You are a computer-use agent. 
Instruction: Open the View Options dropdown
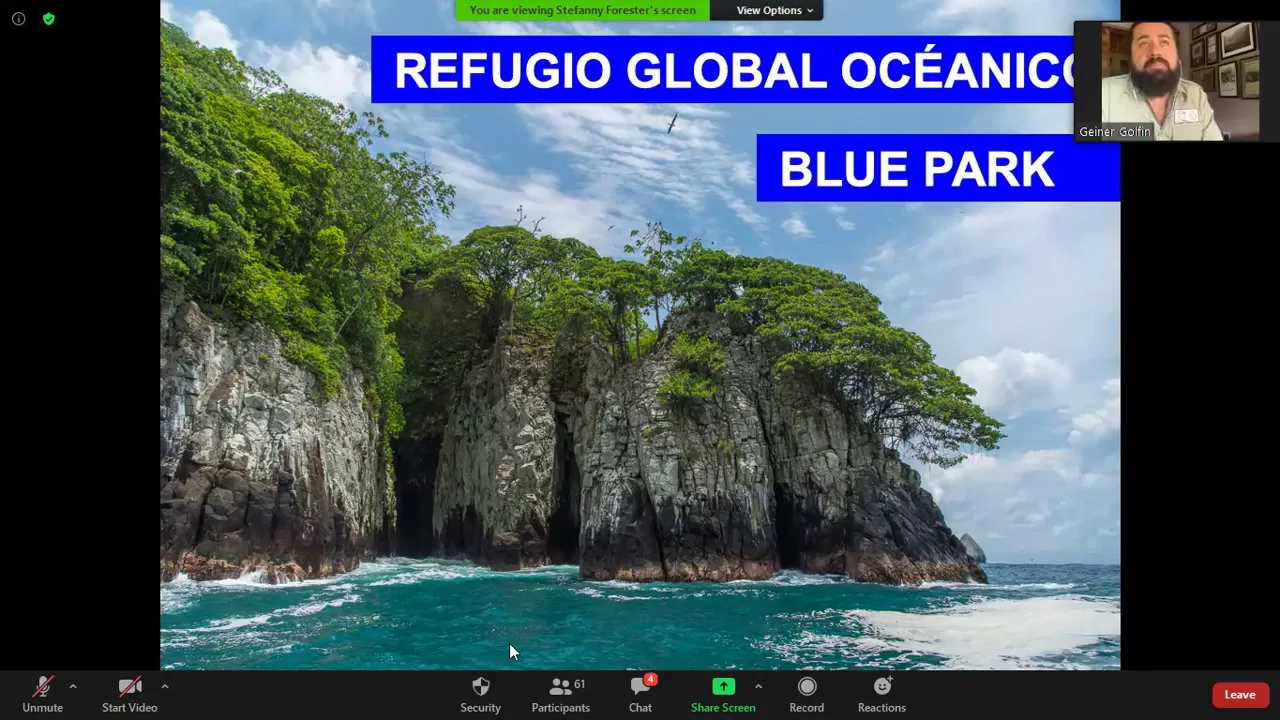(x=775, y=10)
